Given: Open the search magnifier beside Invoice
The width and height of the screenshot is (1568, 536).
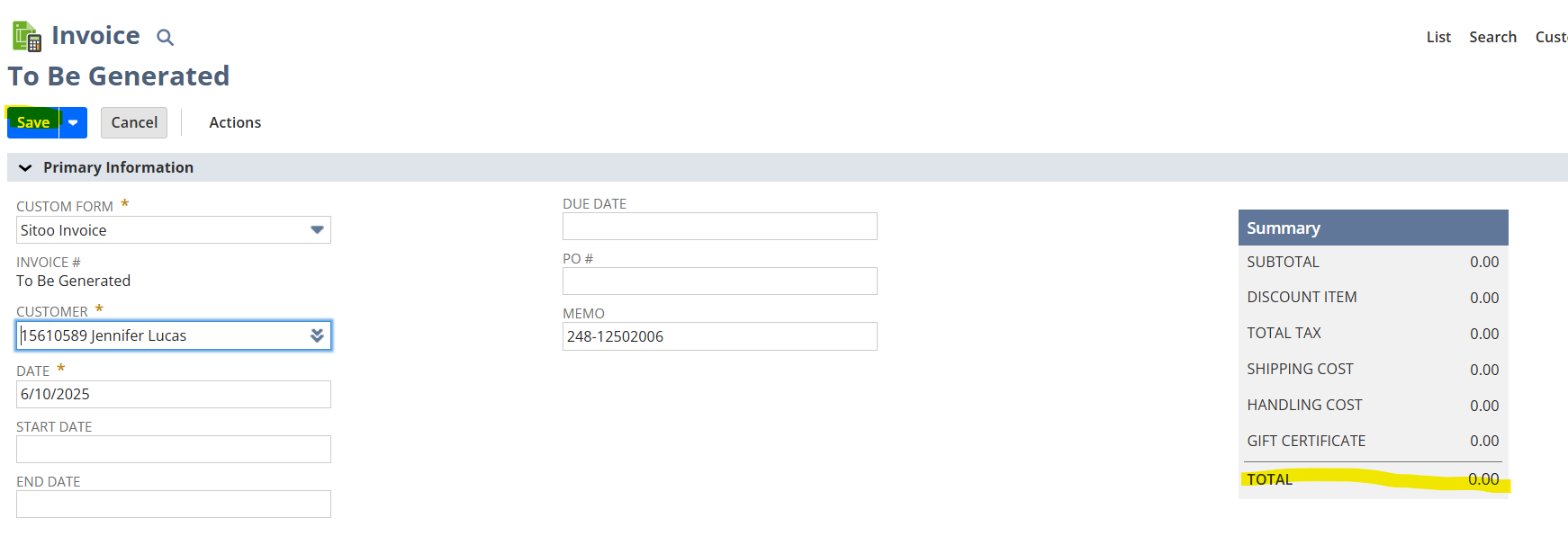Looking at the screenshot, I should (x=165, y=37).
